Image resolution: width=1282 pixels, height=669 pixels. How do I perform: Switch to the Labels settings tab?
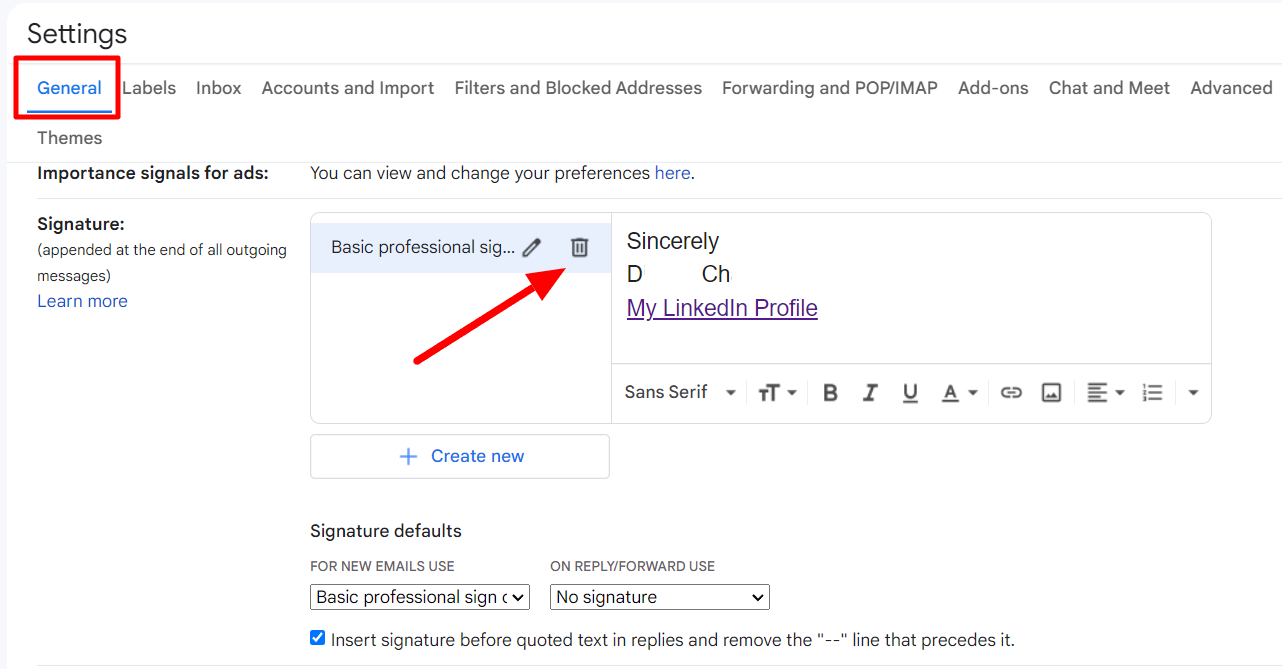(149, 88)
